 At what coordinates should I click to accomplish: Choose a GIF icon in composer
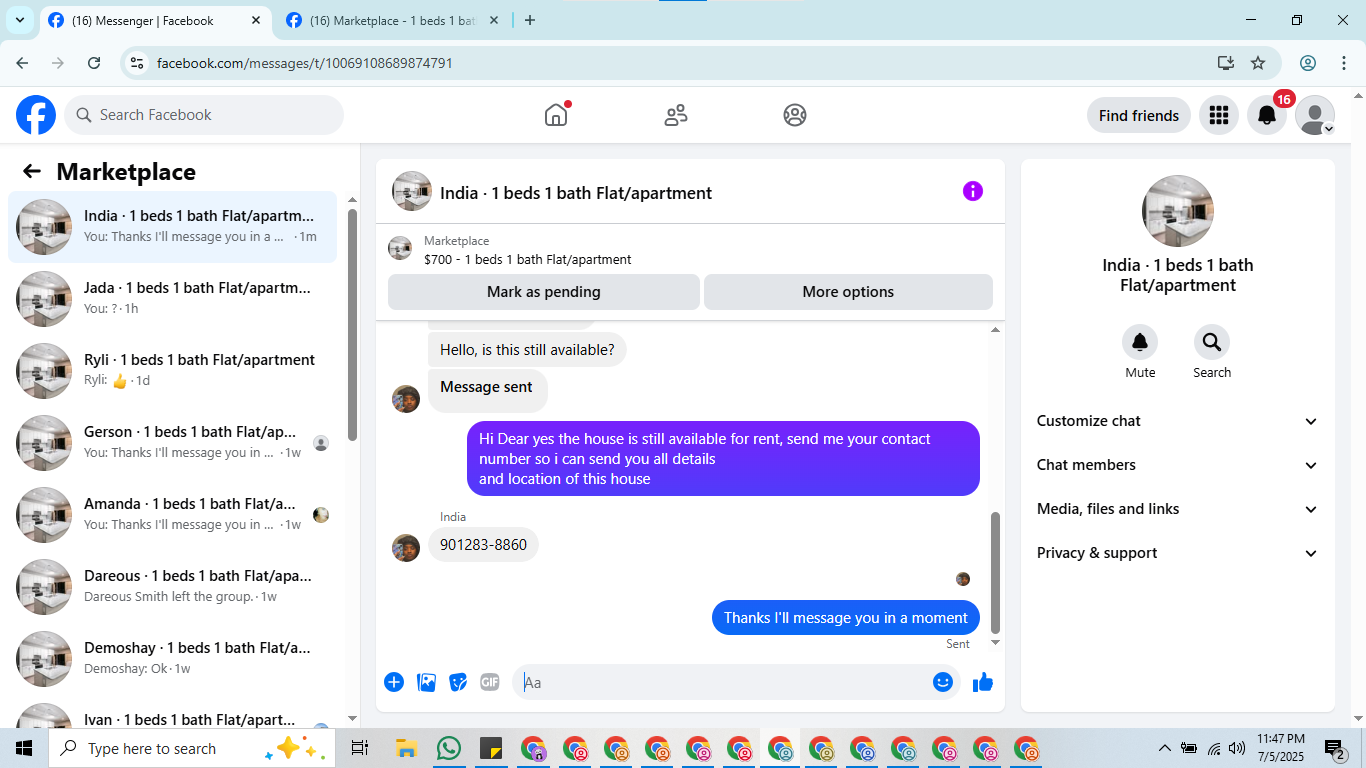(x=490, y=682)
